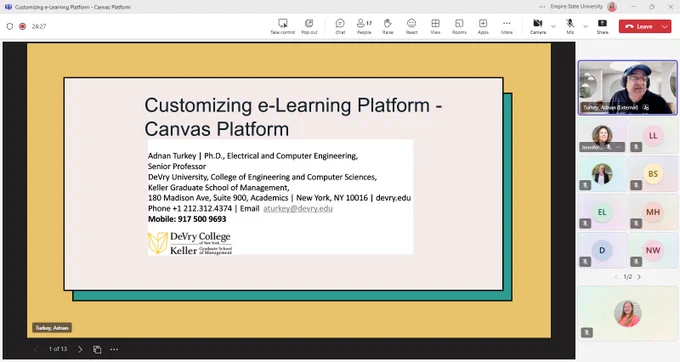This screenshot has width=680, height=362.
Task: Click the recording indicator icon
Action: pos(23,26)
